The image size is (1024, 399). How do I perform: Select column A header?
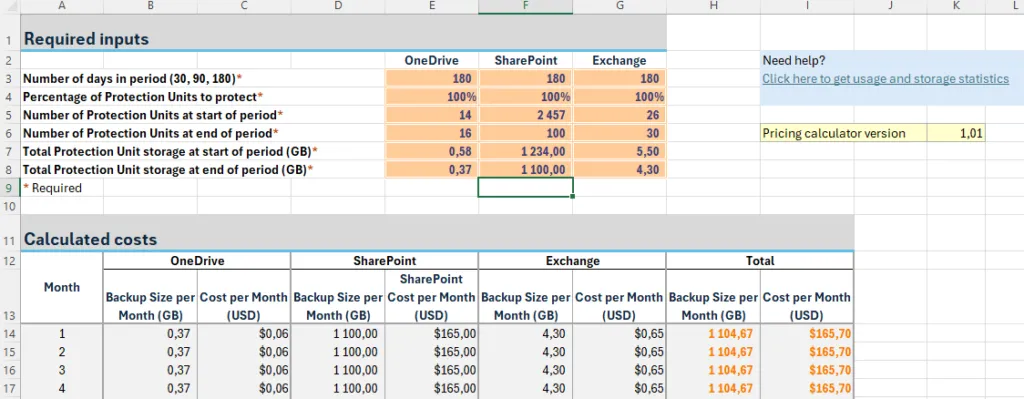click(x=62, y=6)
